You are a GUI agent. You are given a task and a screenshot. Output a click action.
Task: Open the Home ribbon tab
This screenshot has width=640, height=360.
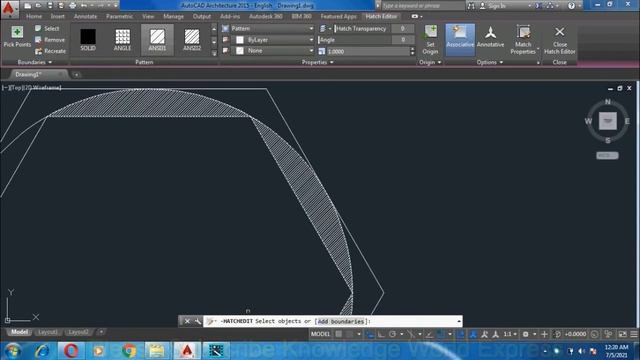pyautogui.click(x=34, y=16)
